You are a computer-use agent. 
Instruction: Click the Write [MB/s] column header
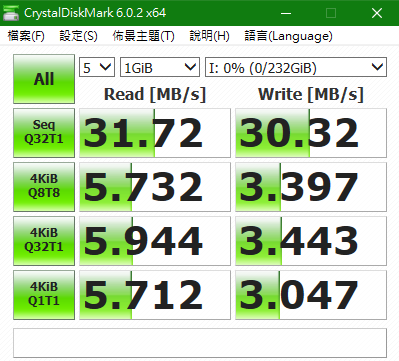click(x=311, y=94)
